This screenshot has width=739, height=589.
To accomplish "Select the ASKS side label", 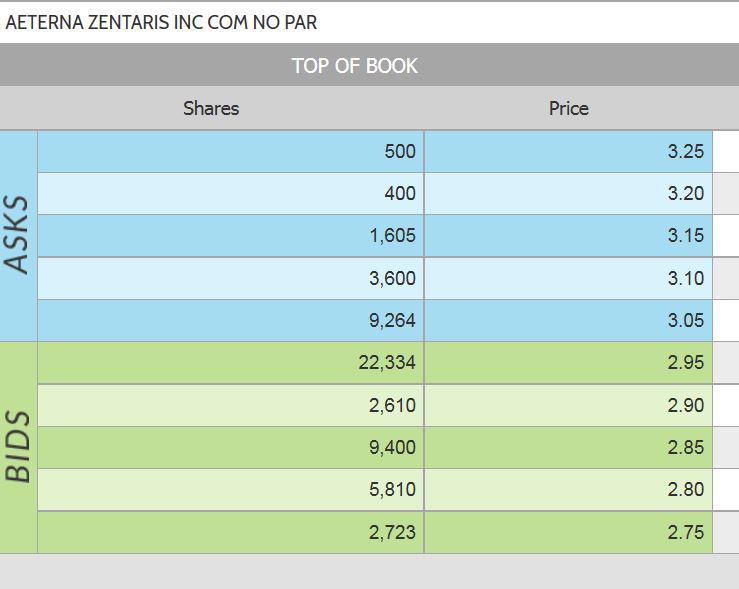I will pyautogui.click(x=18, y=236).
